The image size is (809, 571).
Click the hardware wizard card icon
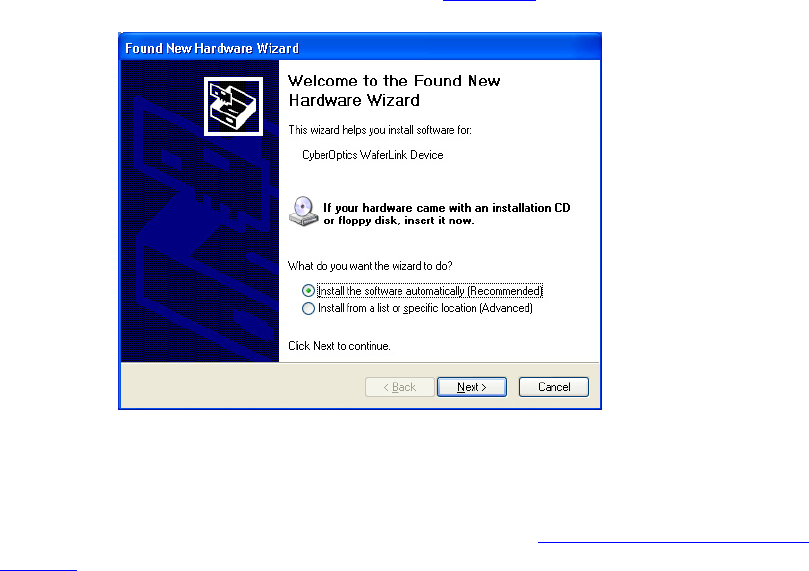click(x=233, y=106)
